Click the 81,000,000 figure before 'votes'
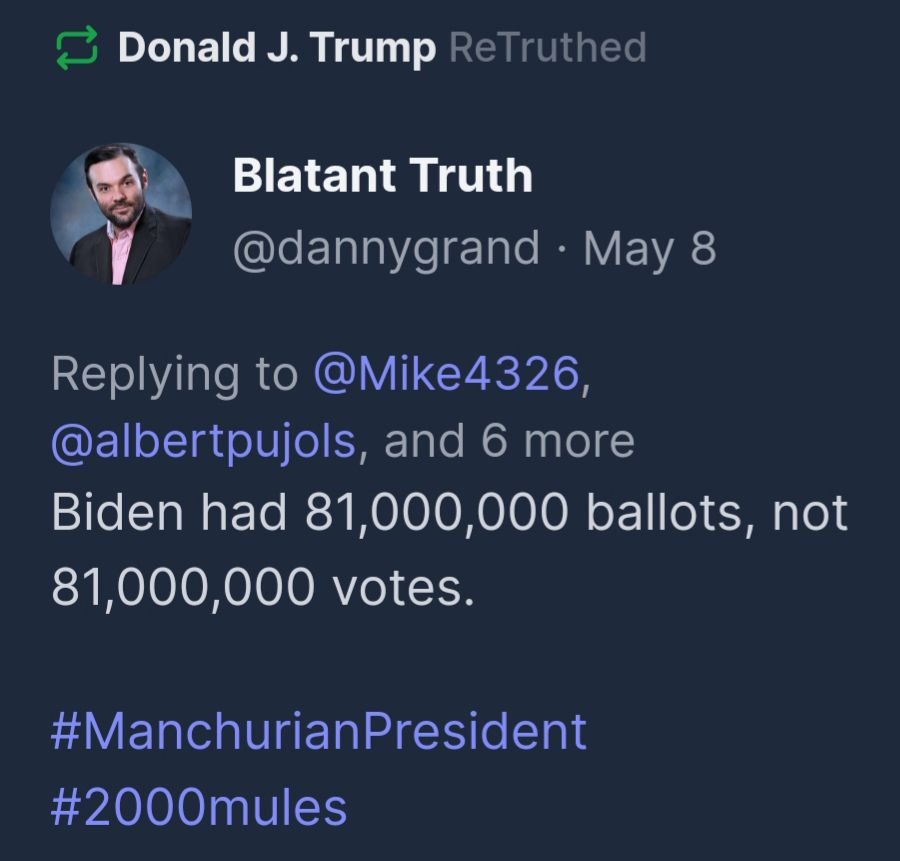The width and height of the screenshot is (900, 861). point(183,587)
